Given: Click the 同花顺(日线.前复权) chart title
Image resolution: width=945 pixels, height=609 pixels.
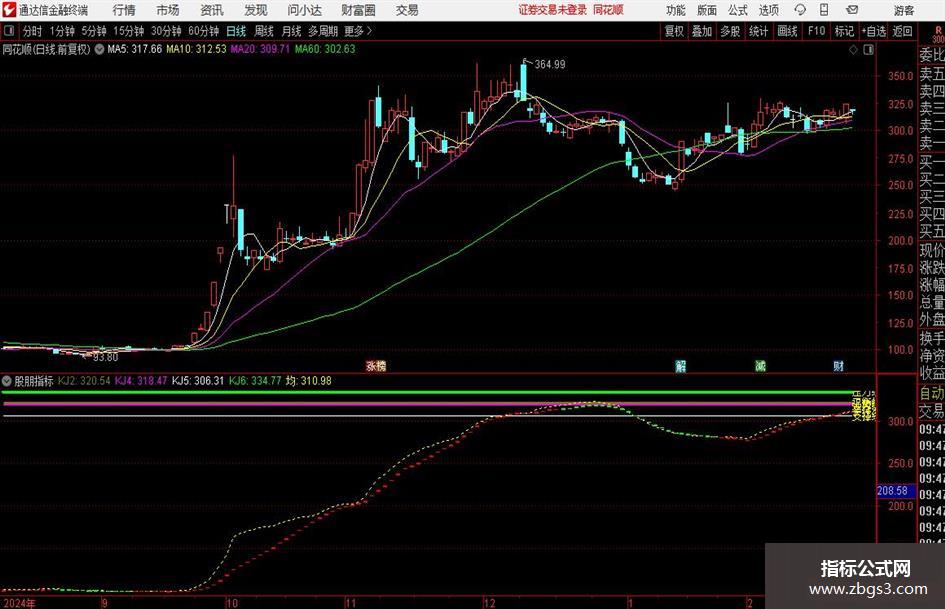Looking at the screenshot, I should [46, 49].
